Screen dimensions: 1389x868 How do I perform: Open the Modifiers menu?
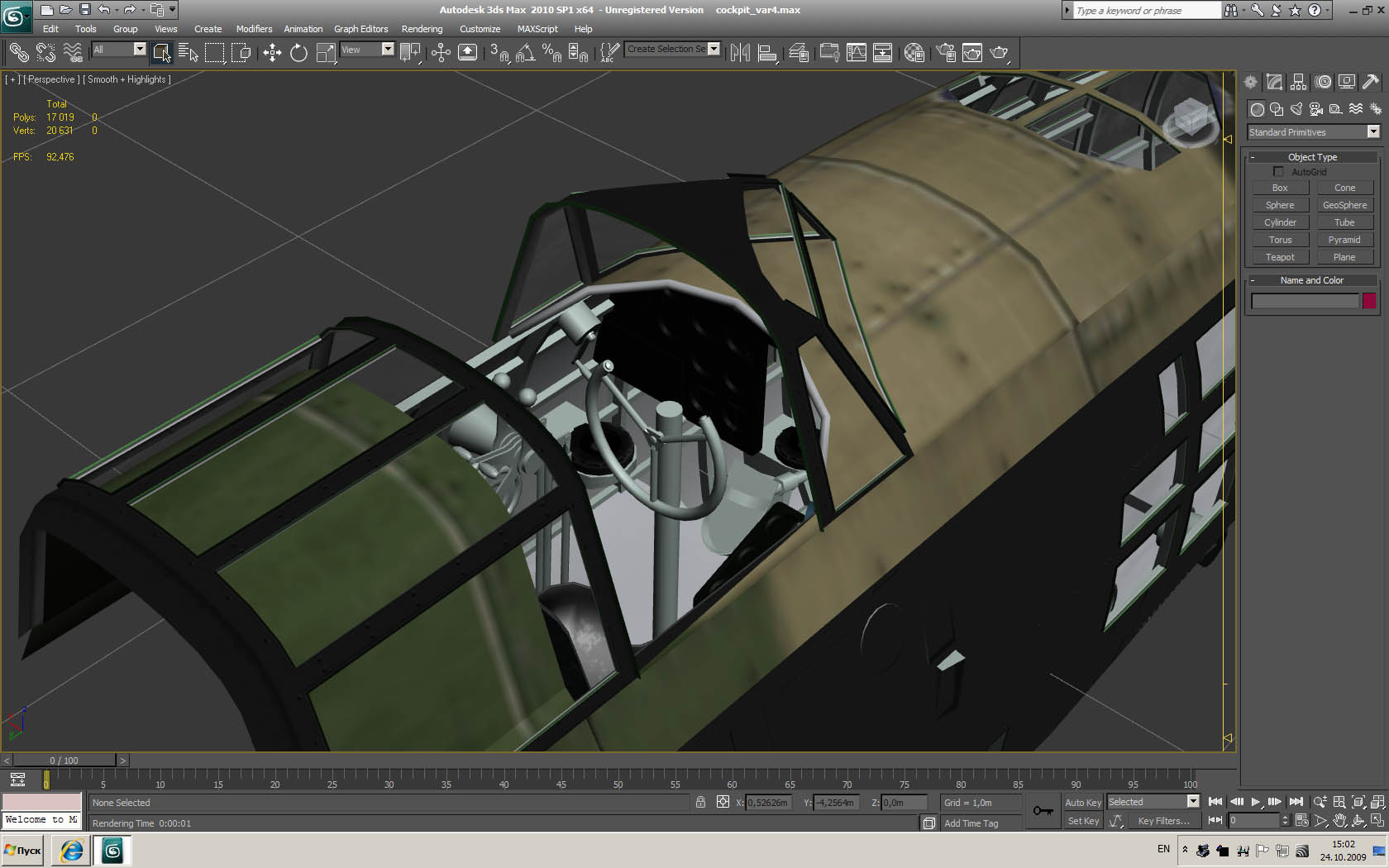254,29
